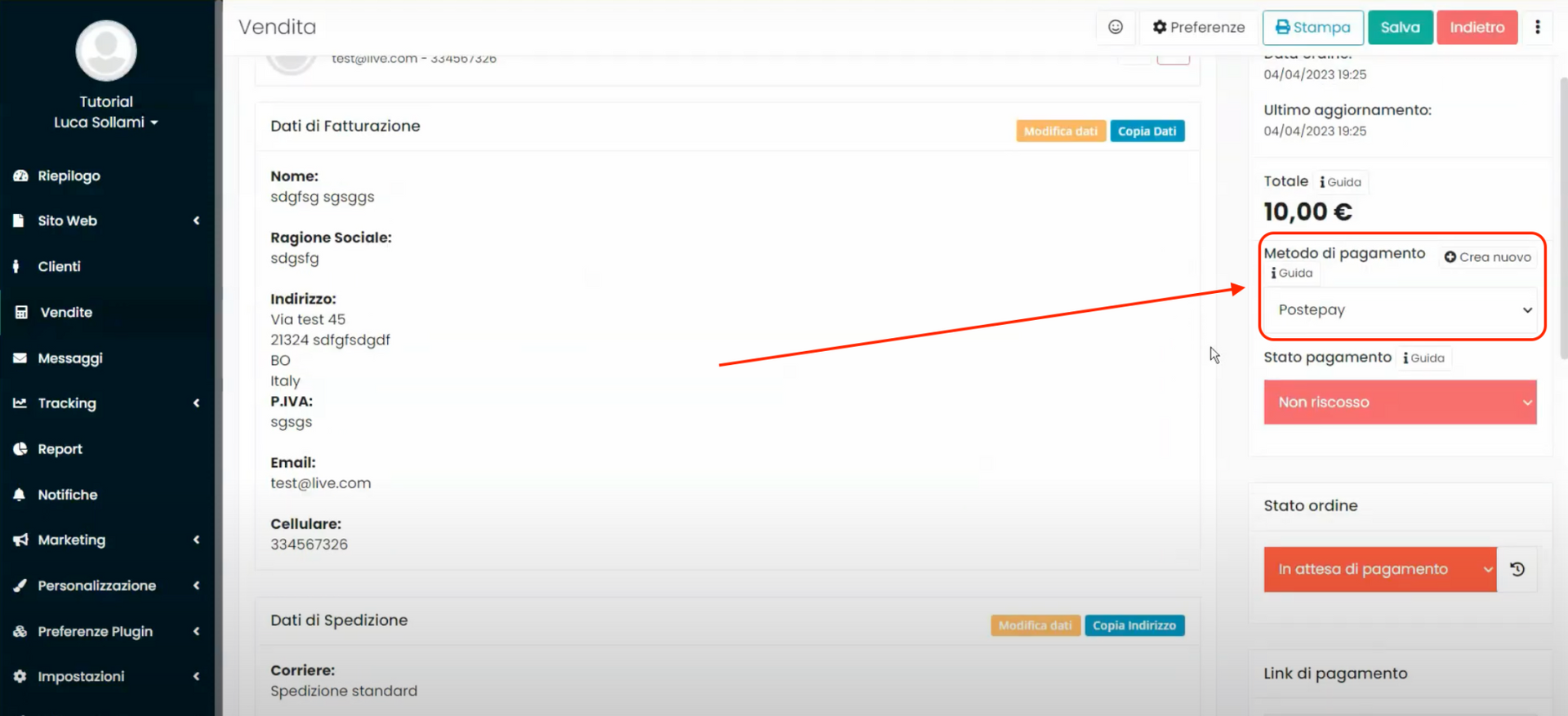Click Crea nuovo payment method link
This screenshot has height=716, width=1568.
point(1487,257)
